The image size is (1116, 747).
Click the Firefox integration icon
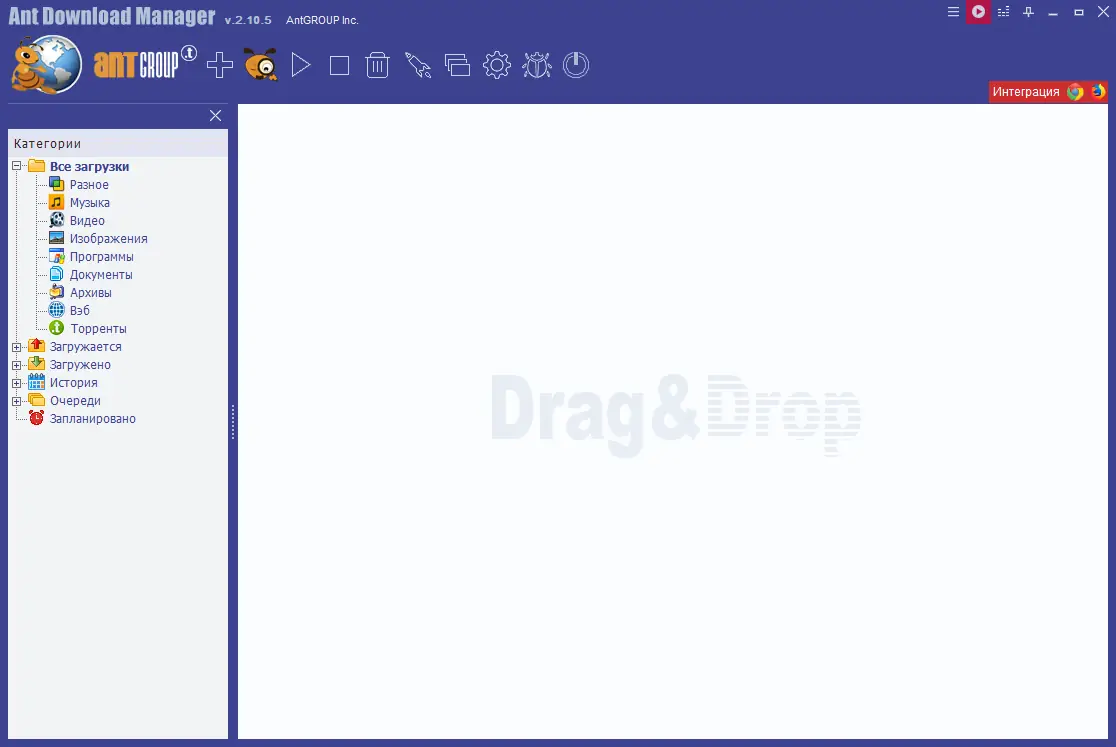(x=1097, y=92)
